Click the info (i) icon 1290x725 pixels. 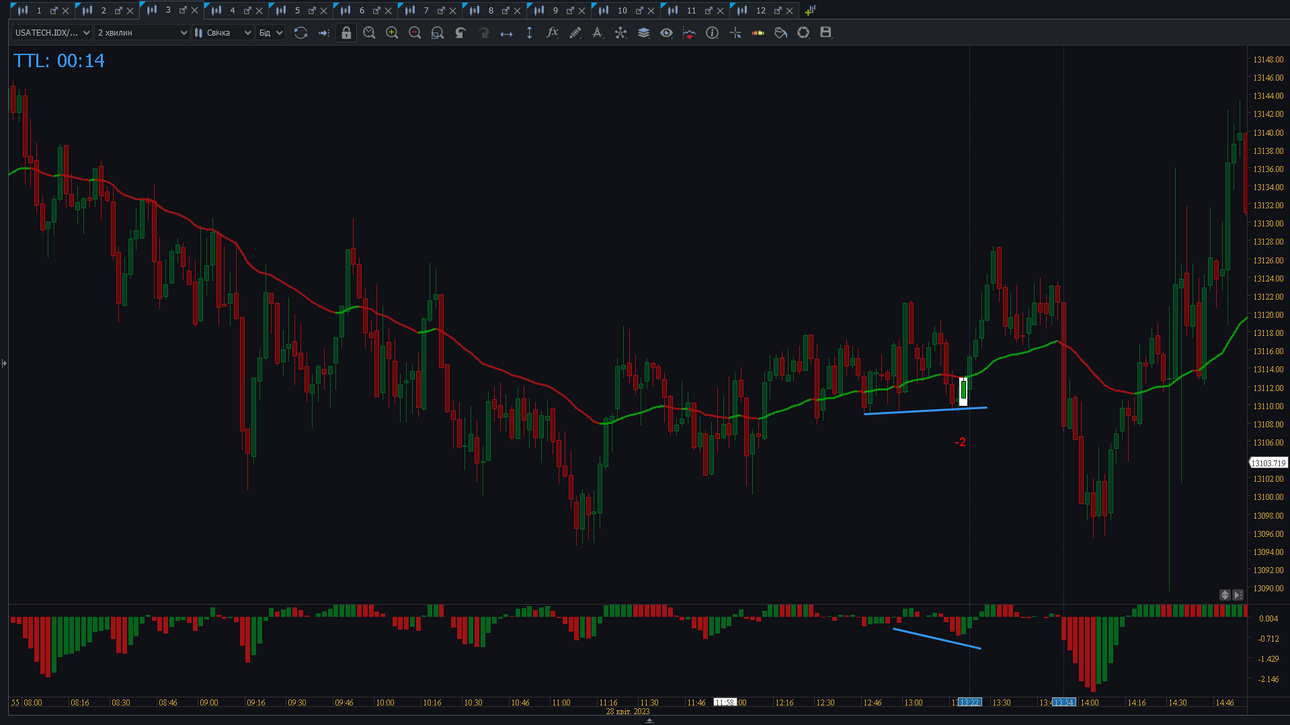[x=712, y=33]
